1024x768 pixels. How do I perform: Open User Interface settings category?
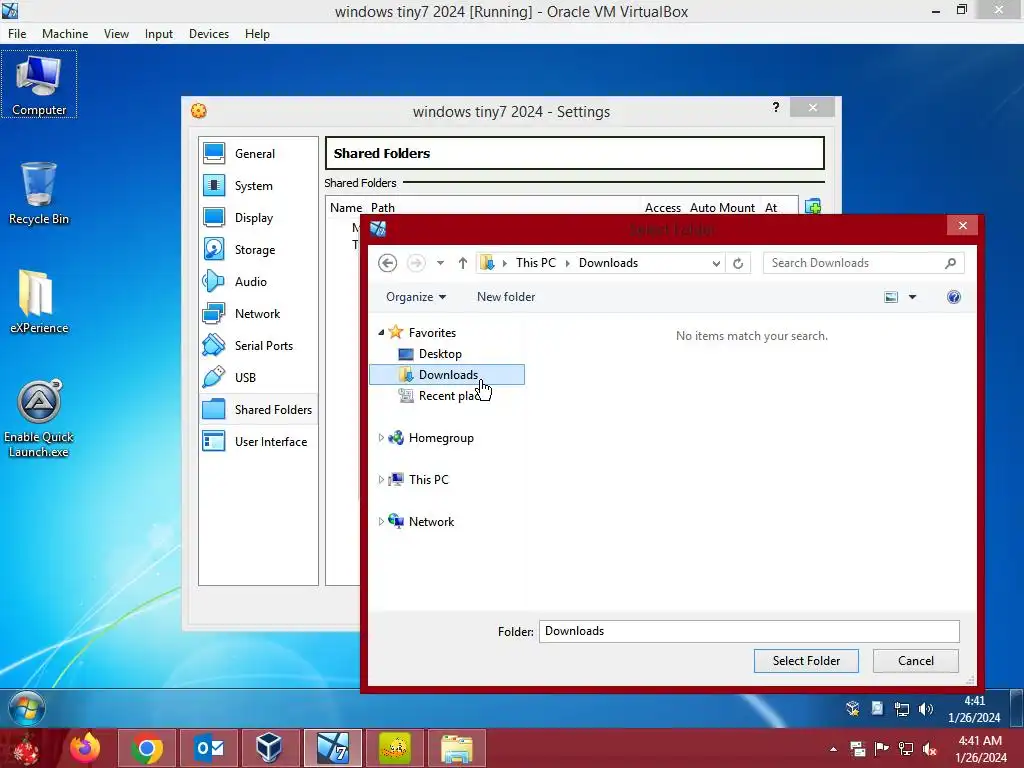[258, 441]
